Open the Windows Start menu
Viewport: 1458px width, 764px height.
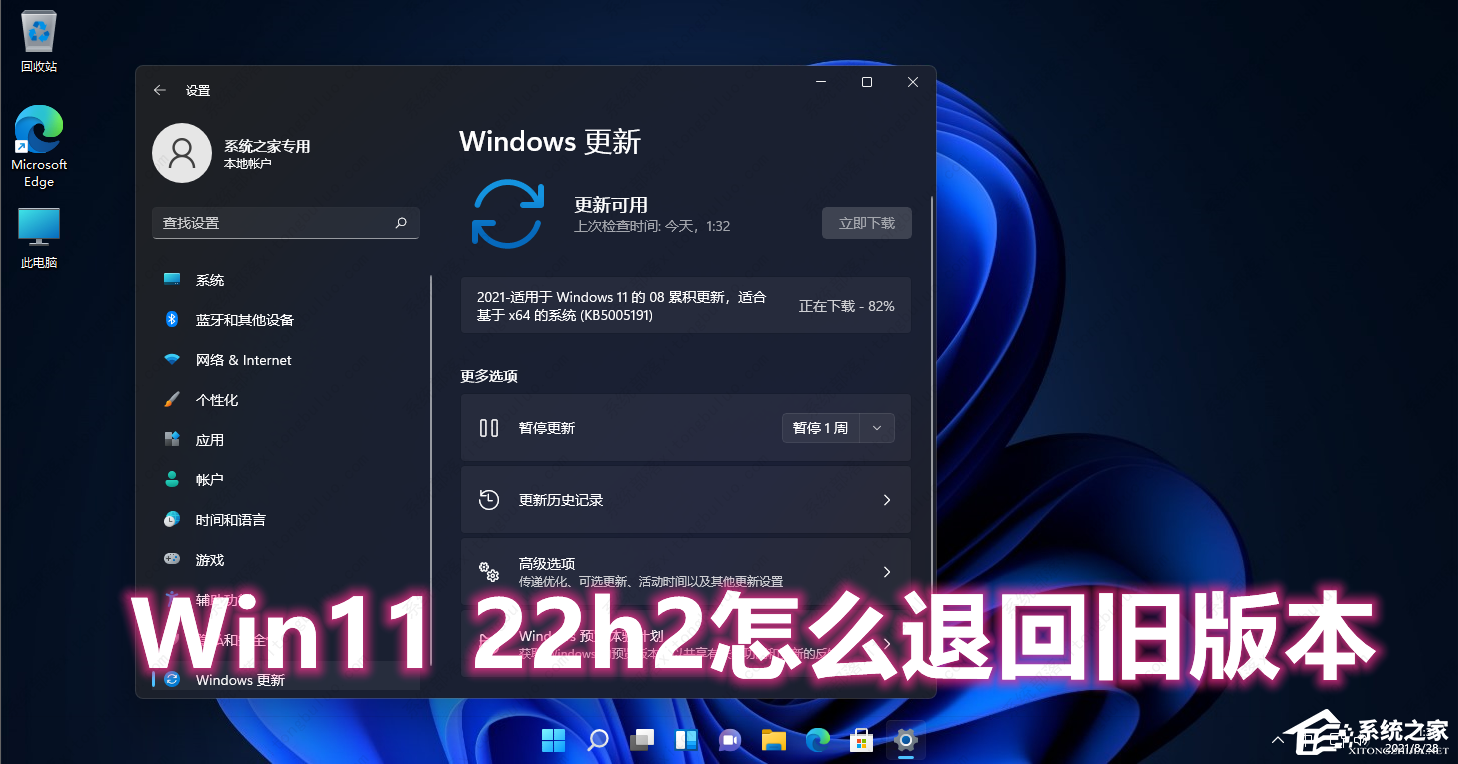coord(553,740)
